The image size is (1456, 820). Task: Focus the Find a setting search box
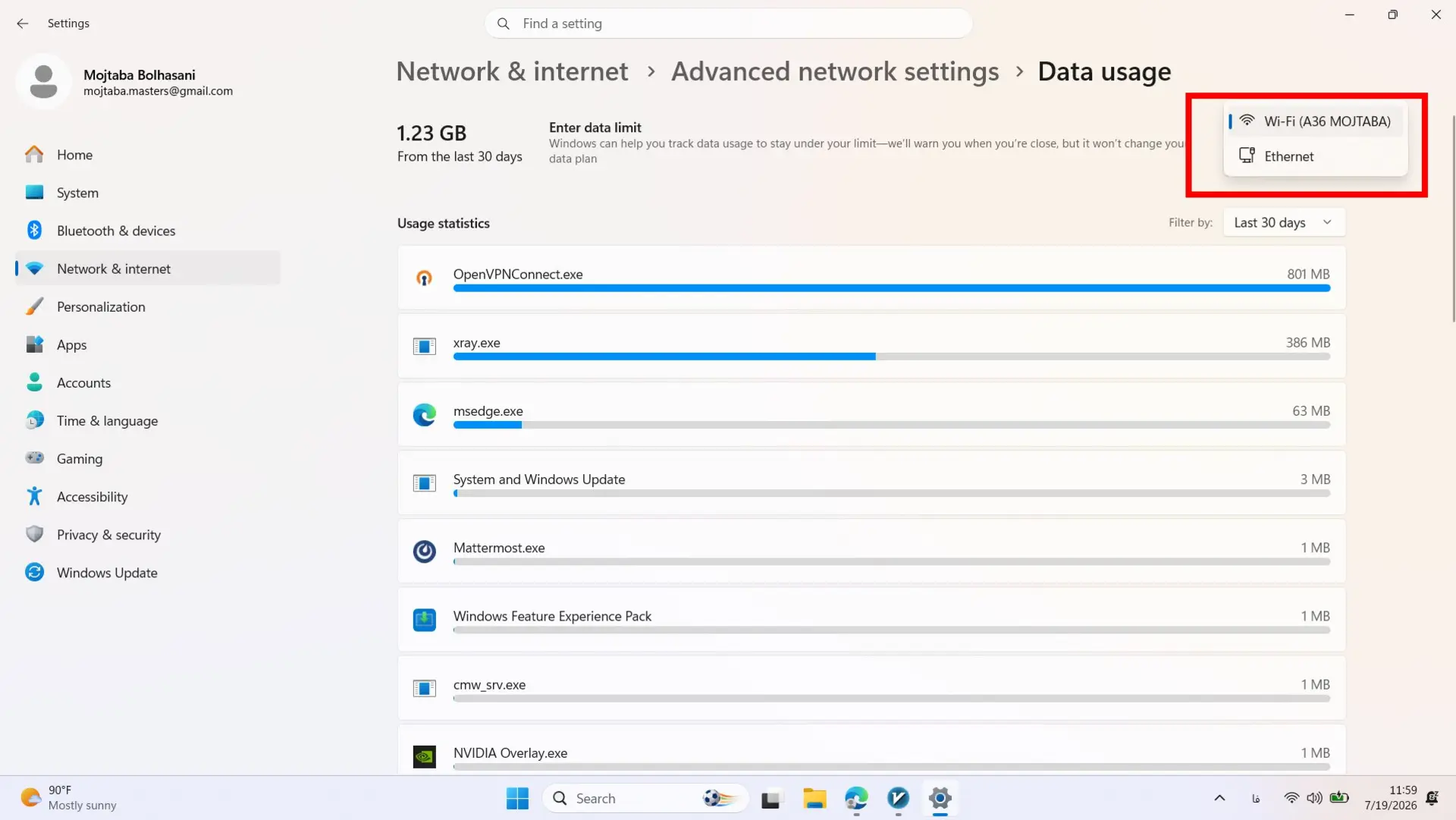pyautogui.click(x=728, y=24)
